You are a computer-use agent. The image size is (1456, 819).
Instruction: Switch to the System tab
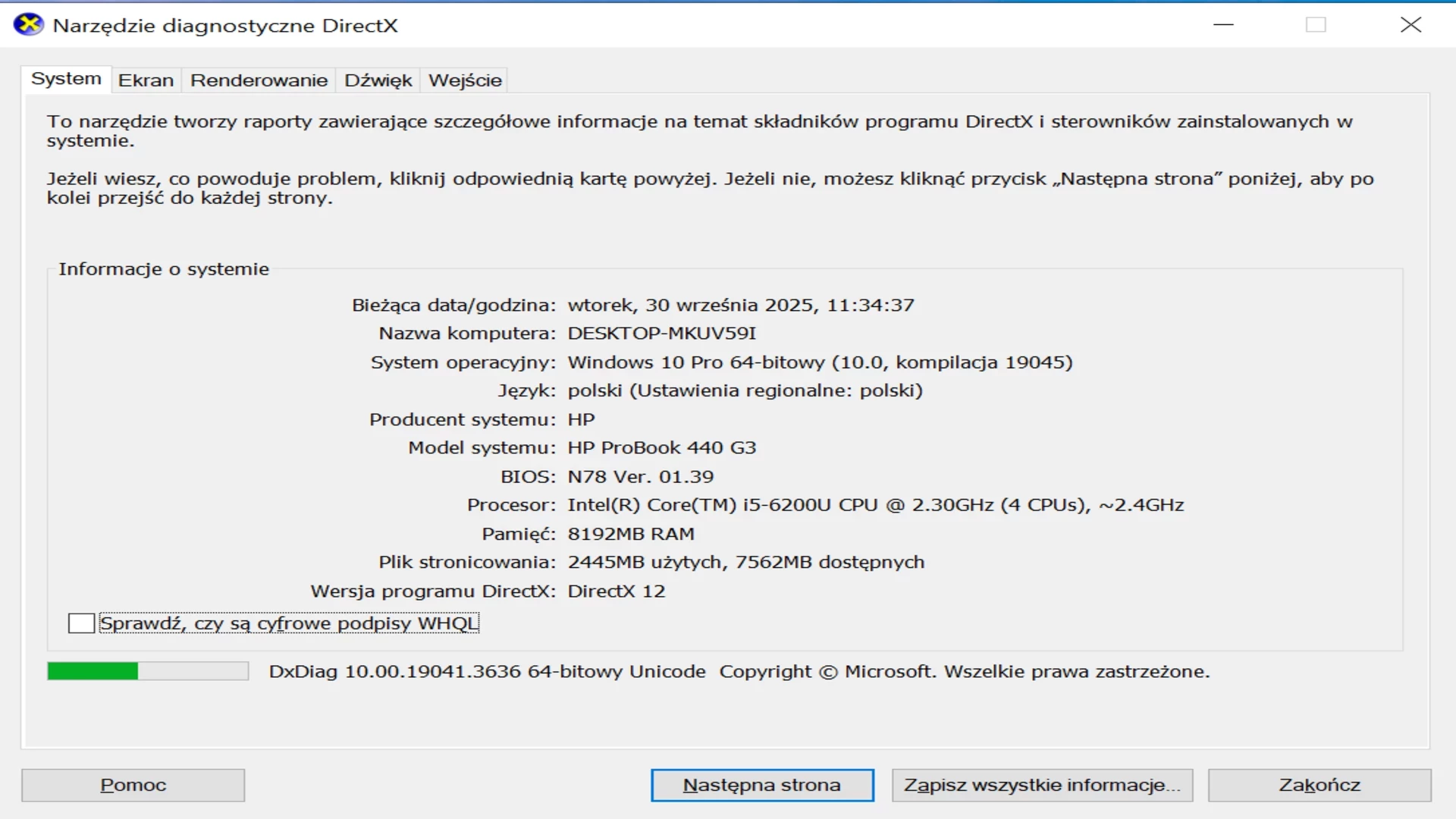(66, 79)
